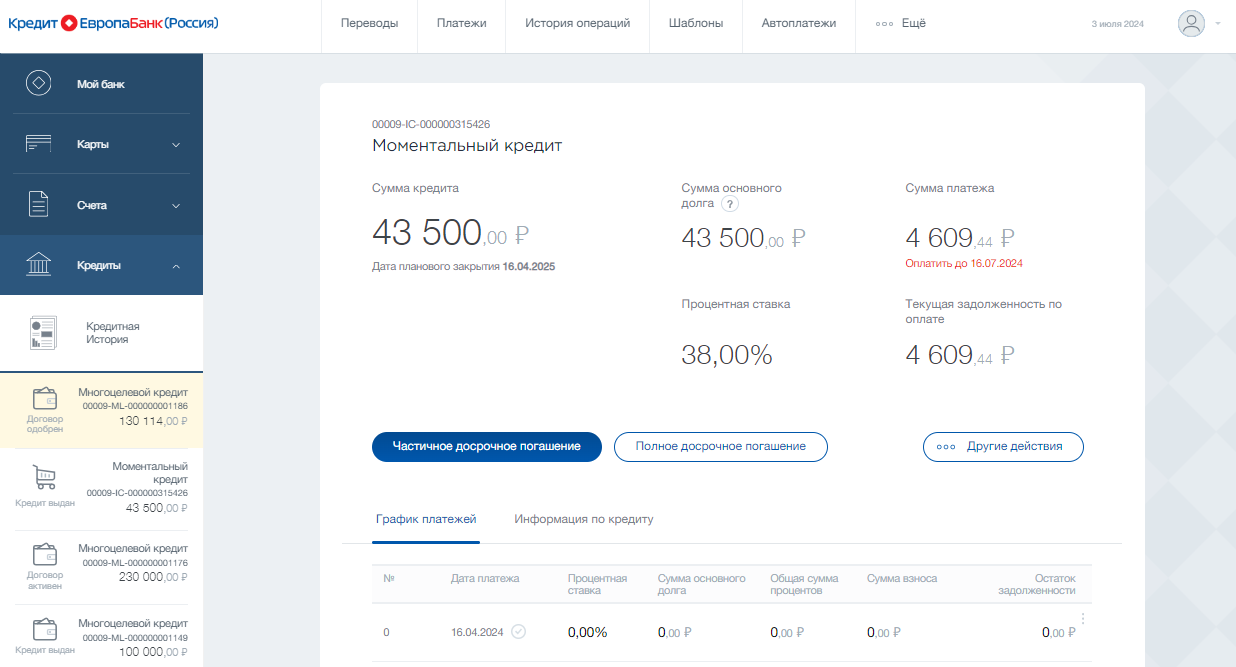Click the Credit Europe Bank logo

113,23
